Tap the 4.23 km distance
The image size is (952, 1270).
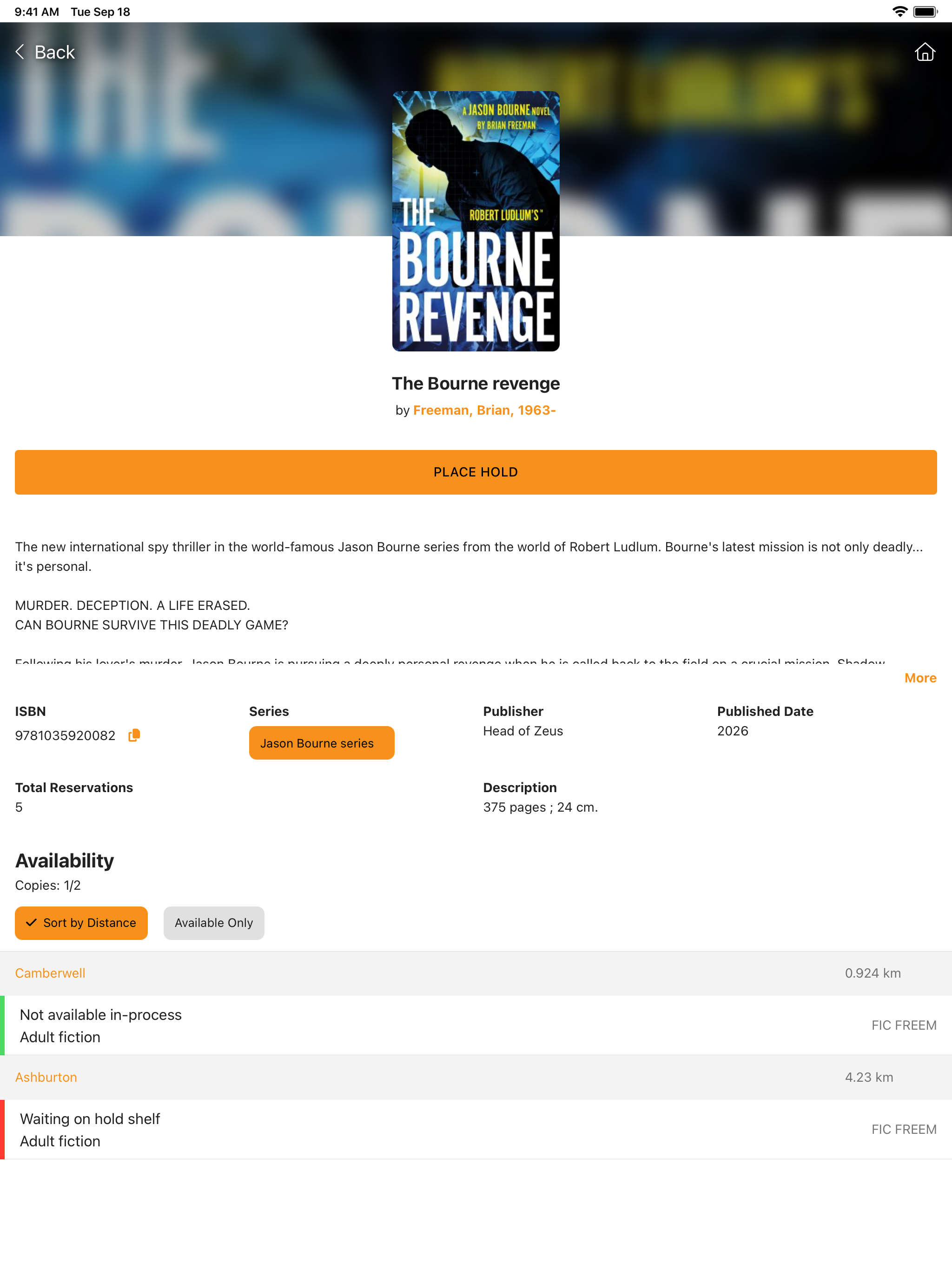tap(869, 1077)
